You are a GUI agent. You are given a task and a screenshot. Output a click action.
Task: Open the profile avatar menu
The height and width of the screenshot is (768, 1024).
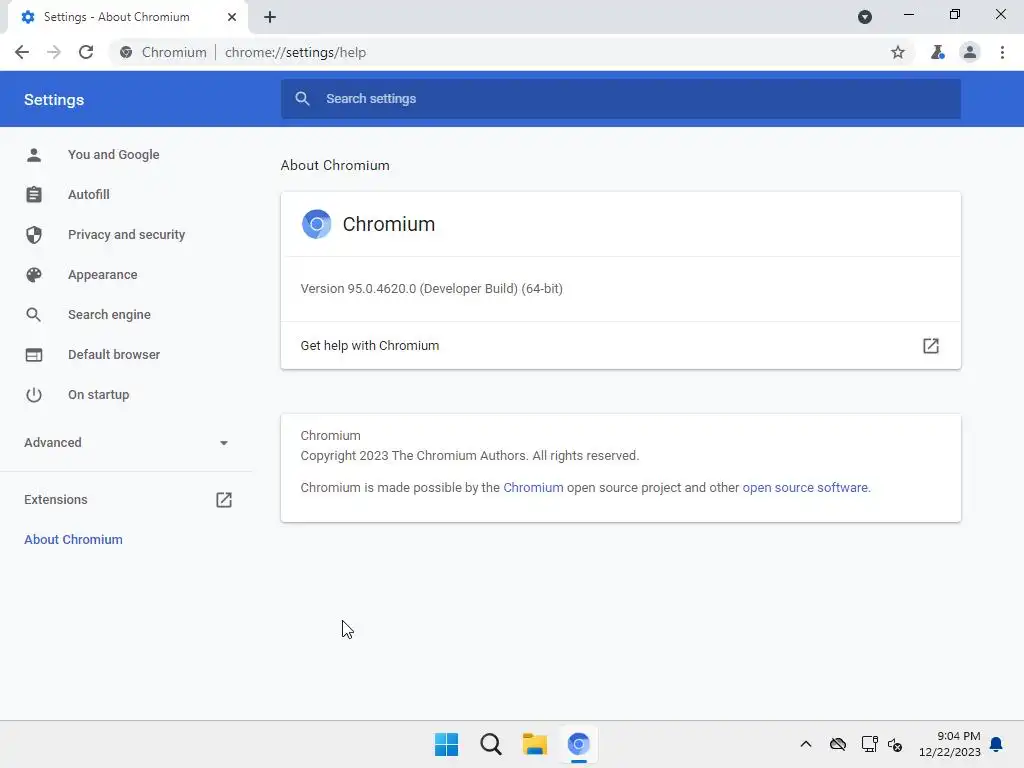click(x=970, y=52)
